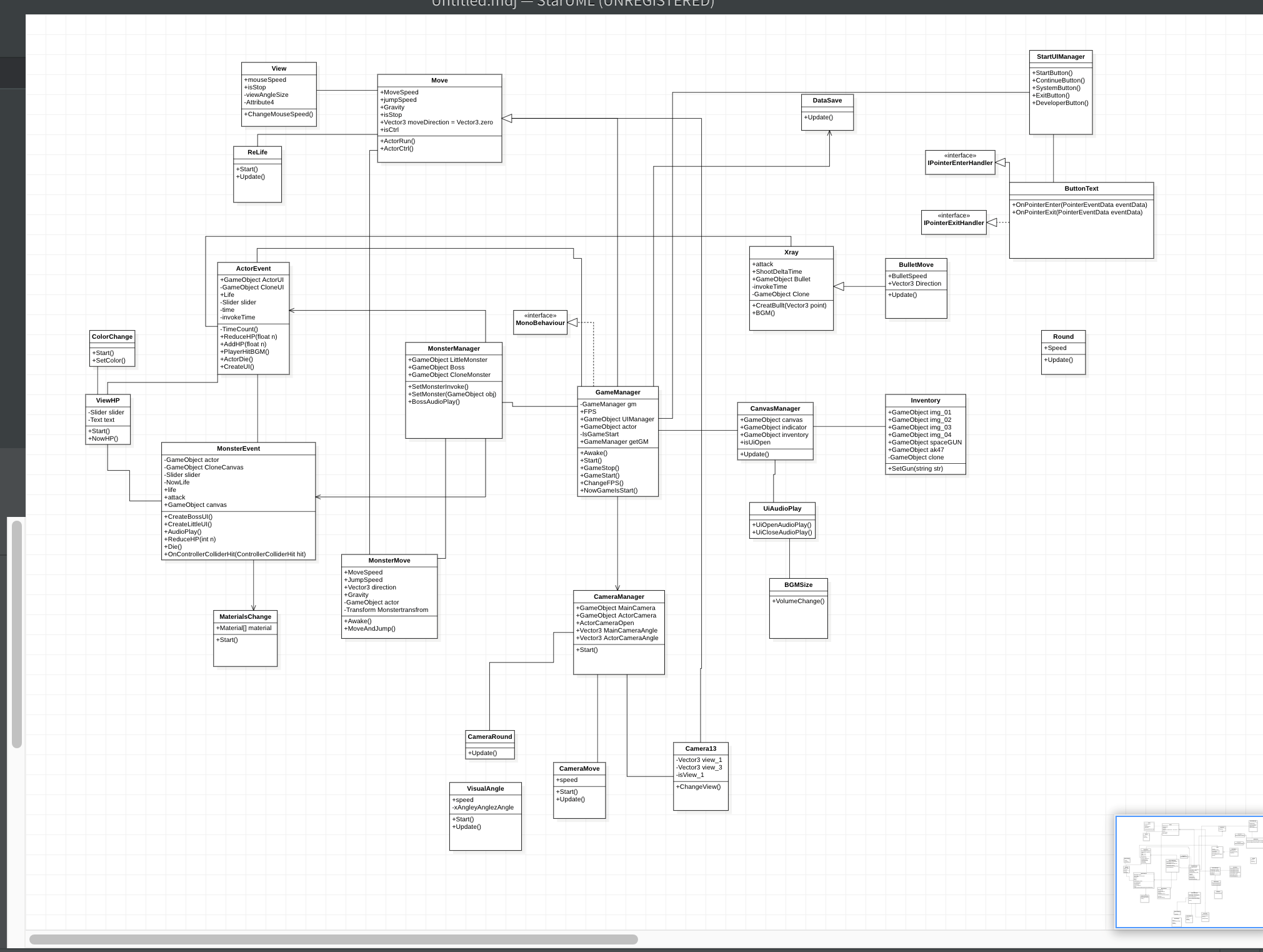
Task: Click the BulletMove class header
Action: 916,265
